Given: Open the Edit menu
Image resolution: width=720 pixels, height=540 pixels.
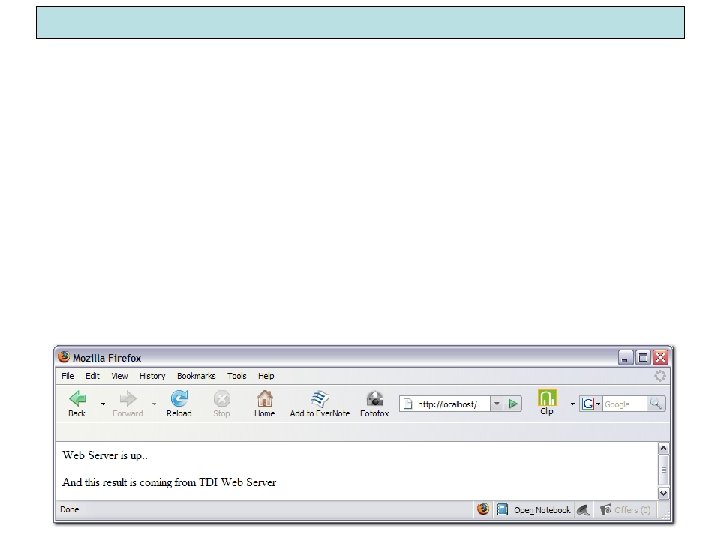Looking at the screenshot, I should [92, 376].
